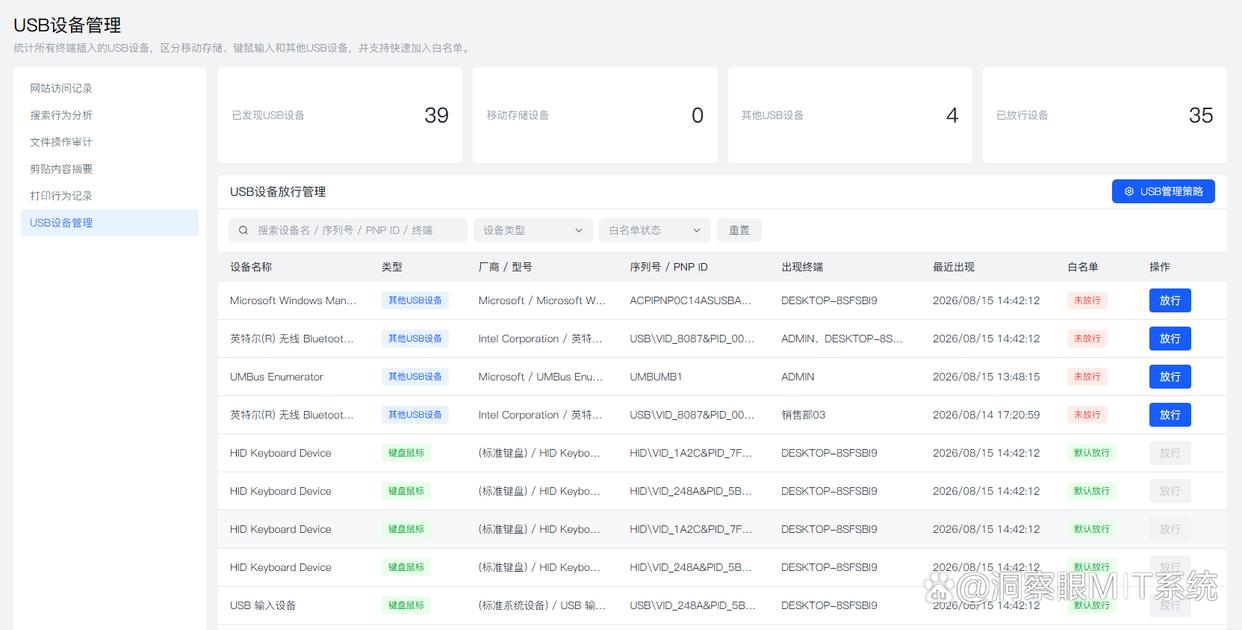Click the 2026/08/15 13:48:15 timestamp

[986, 377]
